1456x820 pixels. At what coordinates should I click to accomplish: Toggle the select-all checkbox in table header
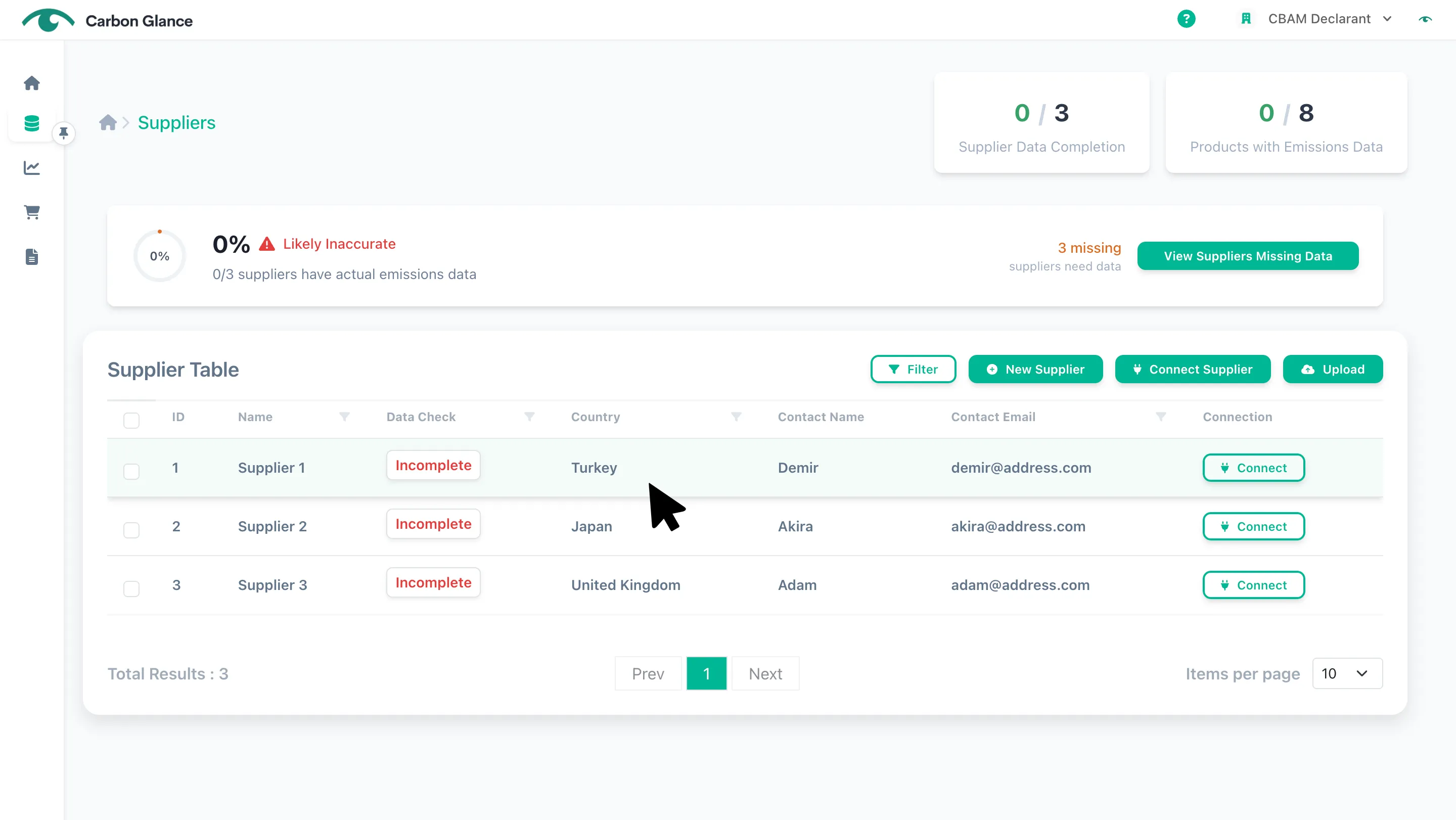(x=131, y=421)
